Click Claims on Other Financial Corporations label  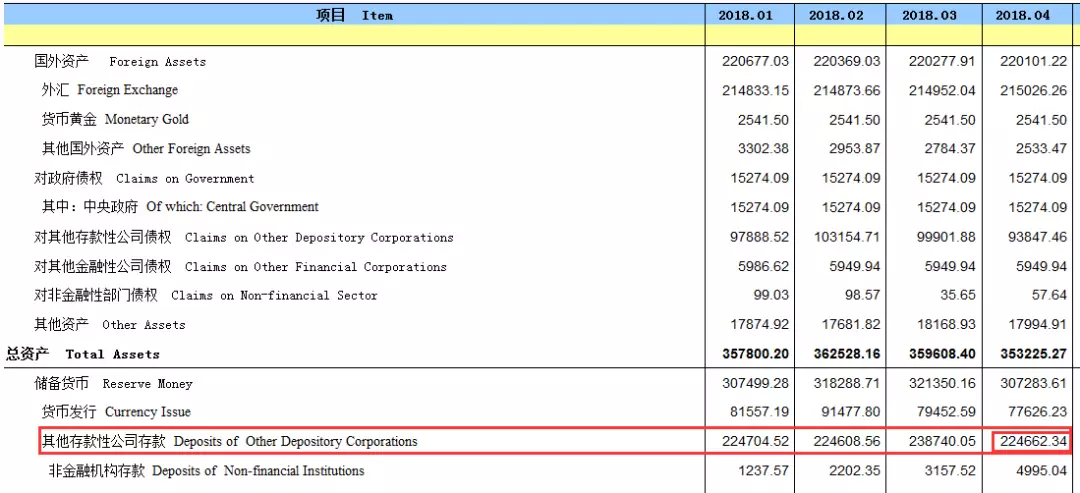(240, 266)
